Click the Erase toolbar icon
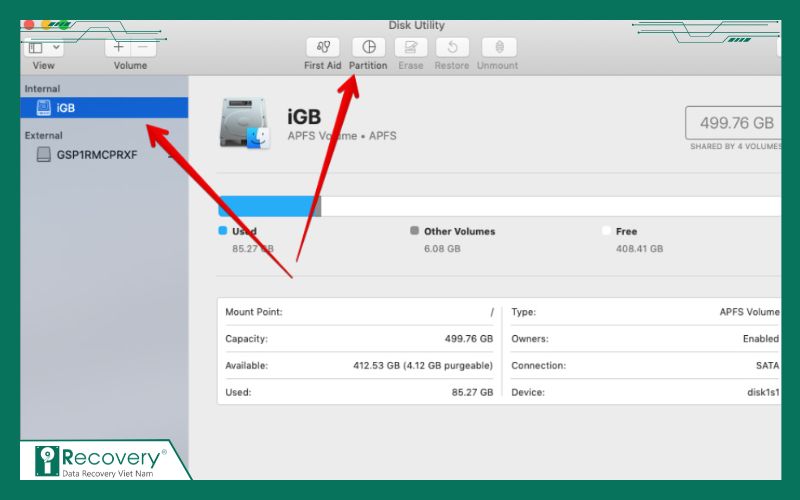Viewport: 800px width, 500px height. click(410, 47)
